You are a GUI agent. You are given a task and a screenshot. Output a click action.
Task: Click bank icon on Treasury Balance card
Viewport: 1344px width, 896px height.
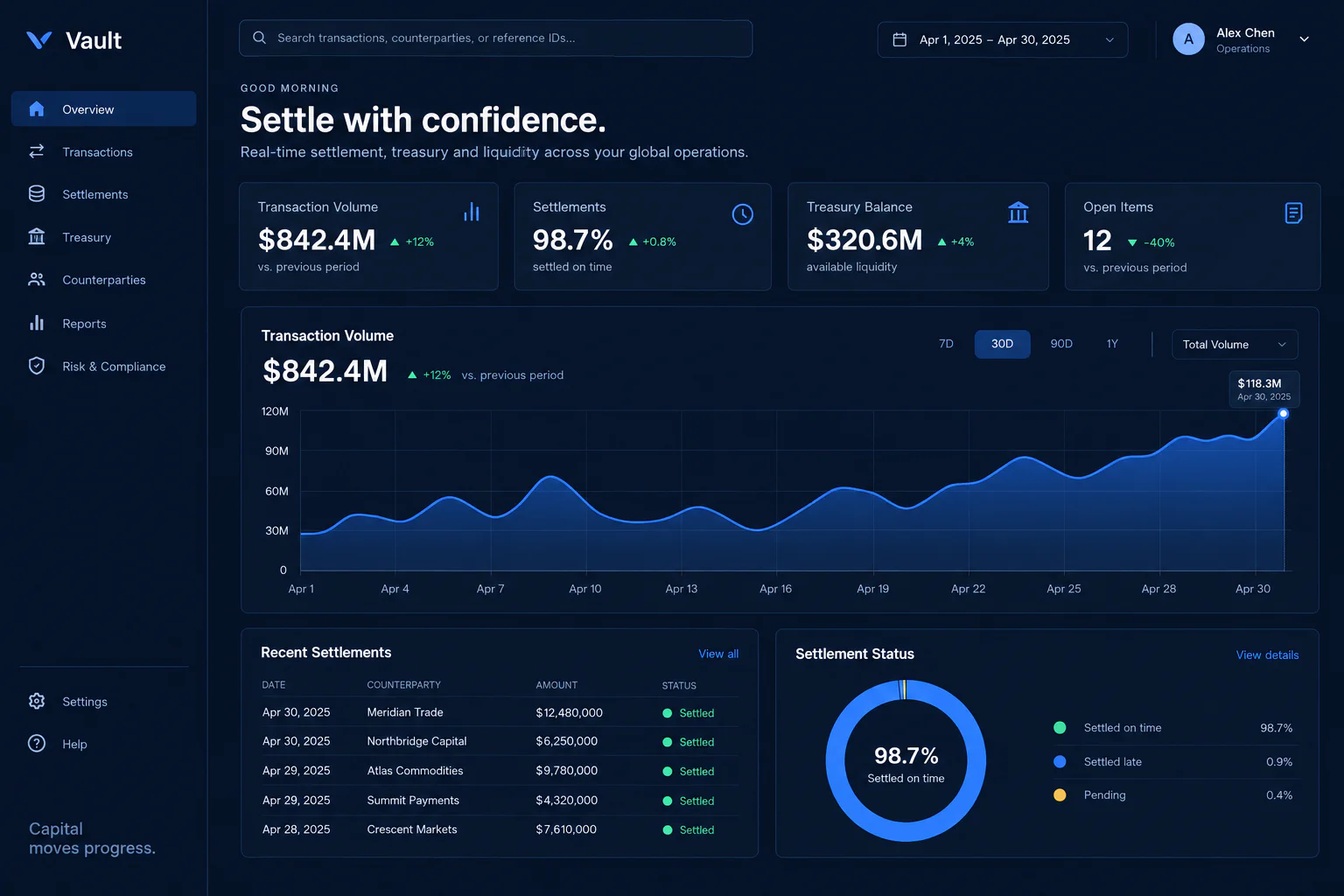tap(1018, 213)
